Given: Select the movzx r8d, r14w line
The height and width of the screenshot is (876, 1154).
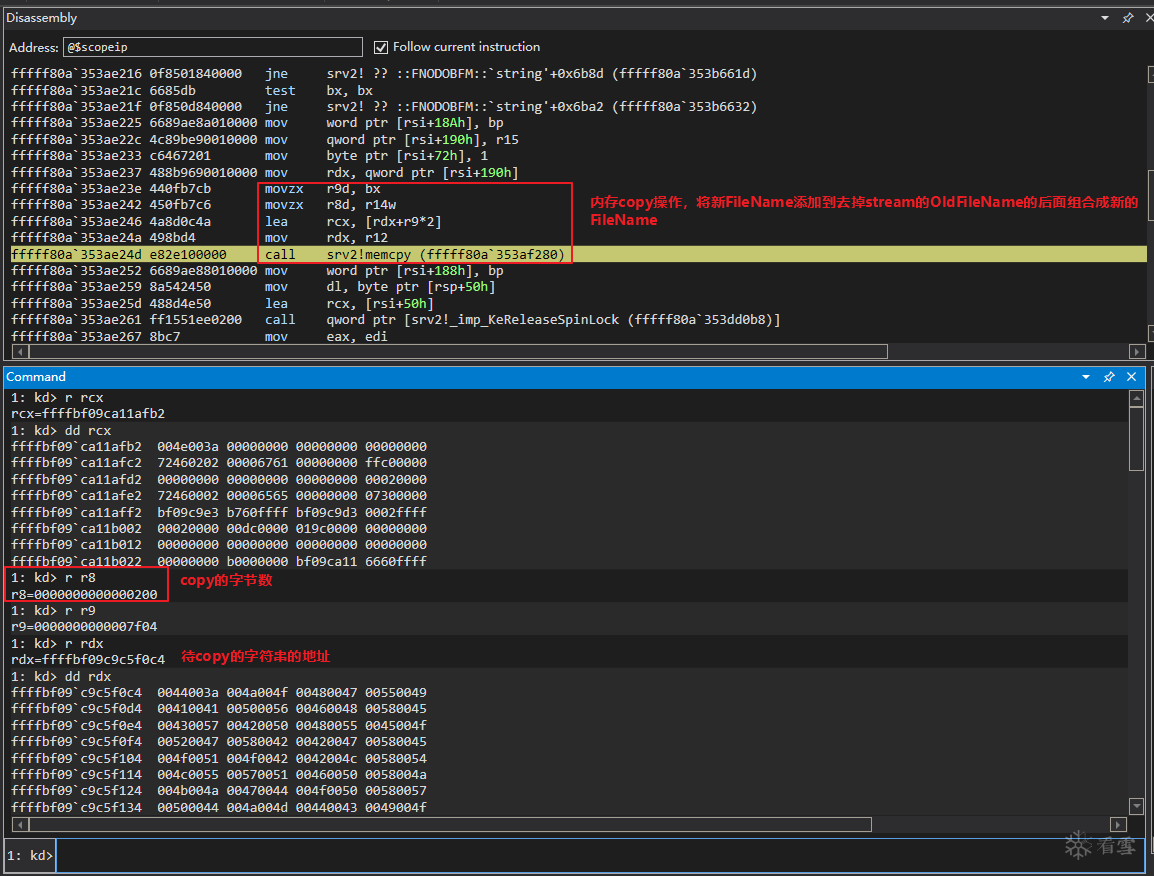Looking at the screenshot, I should (x=204, y=205).
